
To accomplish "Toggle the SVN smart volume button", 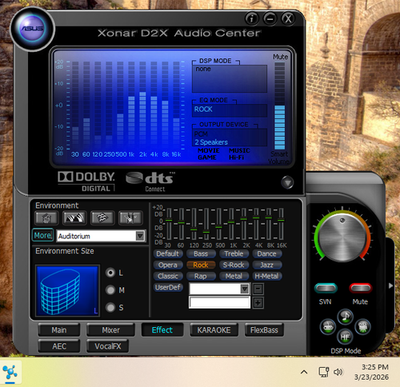I will (x=325, y=288).
